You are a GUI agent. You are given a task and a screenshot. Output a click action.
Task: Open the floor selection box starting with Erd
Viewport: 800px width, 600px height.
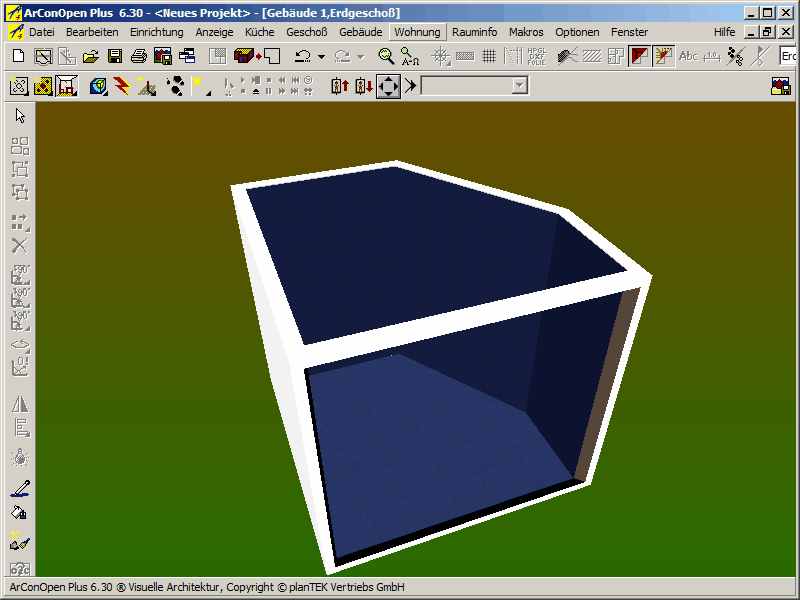click(789, 56)
